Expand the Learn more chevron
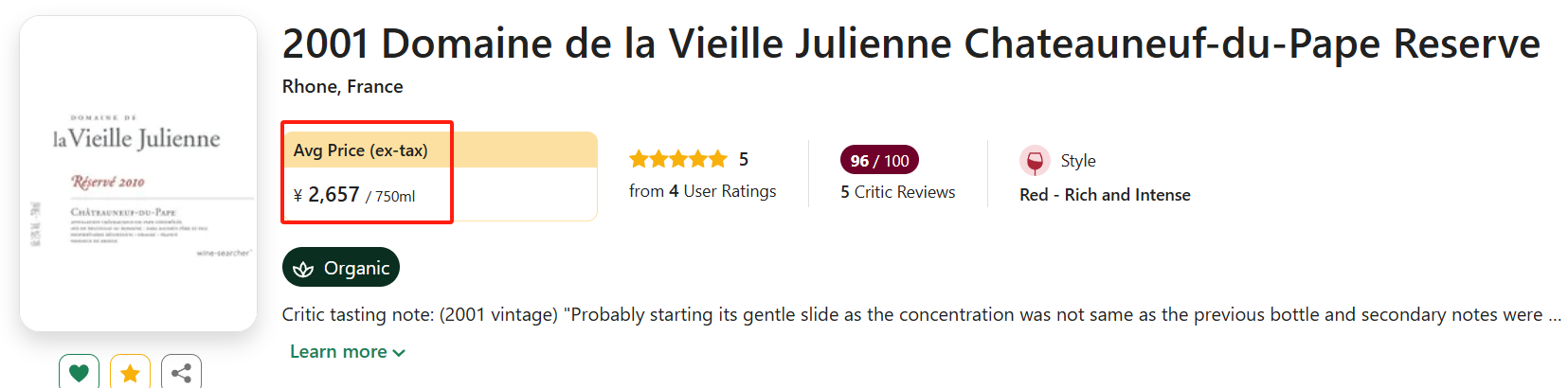Viewport: 1568px width, 388px height. click(399, 353)
